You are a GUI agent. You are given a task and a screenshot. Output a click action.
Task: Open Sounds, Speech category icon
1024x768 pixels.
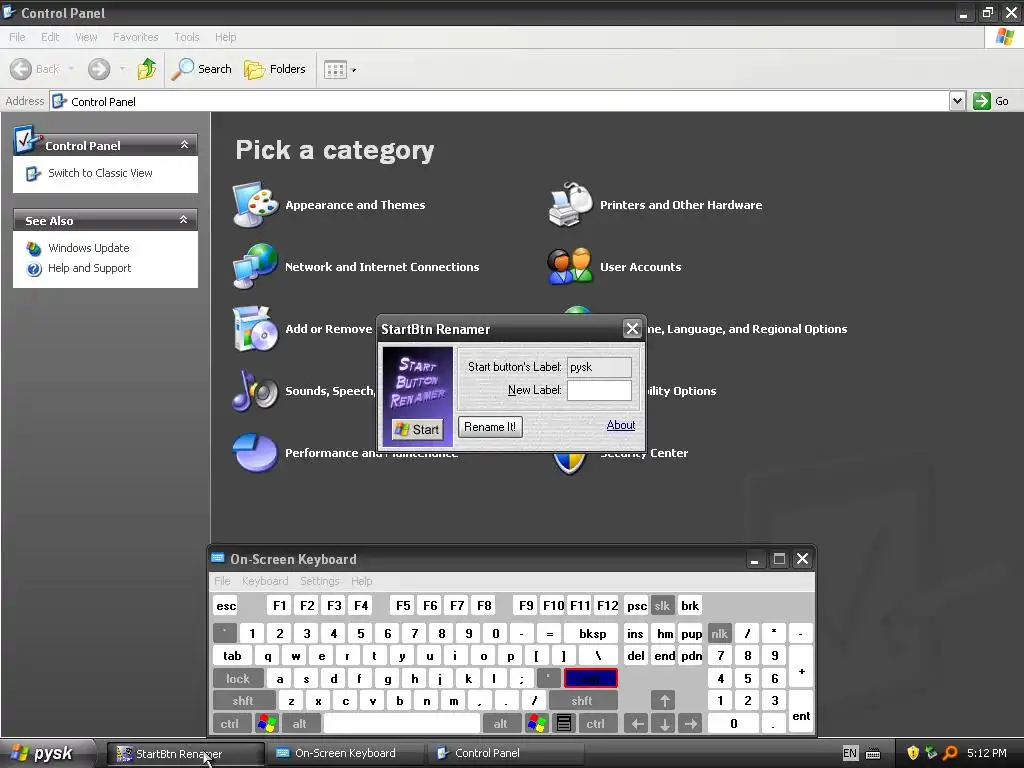255,390
